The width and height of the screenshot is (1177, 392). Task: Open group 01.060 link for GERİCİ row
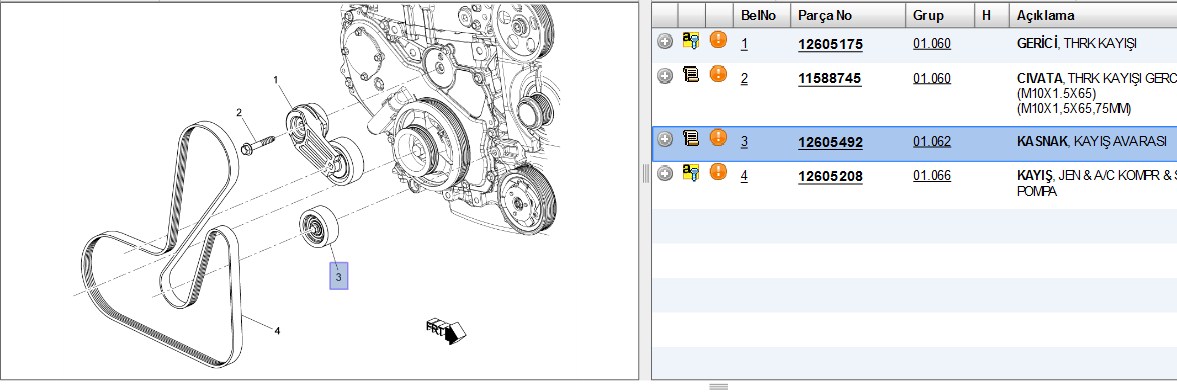[932, 44]
